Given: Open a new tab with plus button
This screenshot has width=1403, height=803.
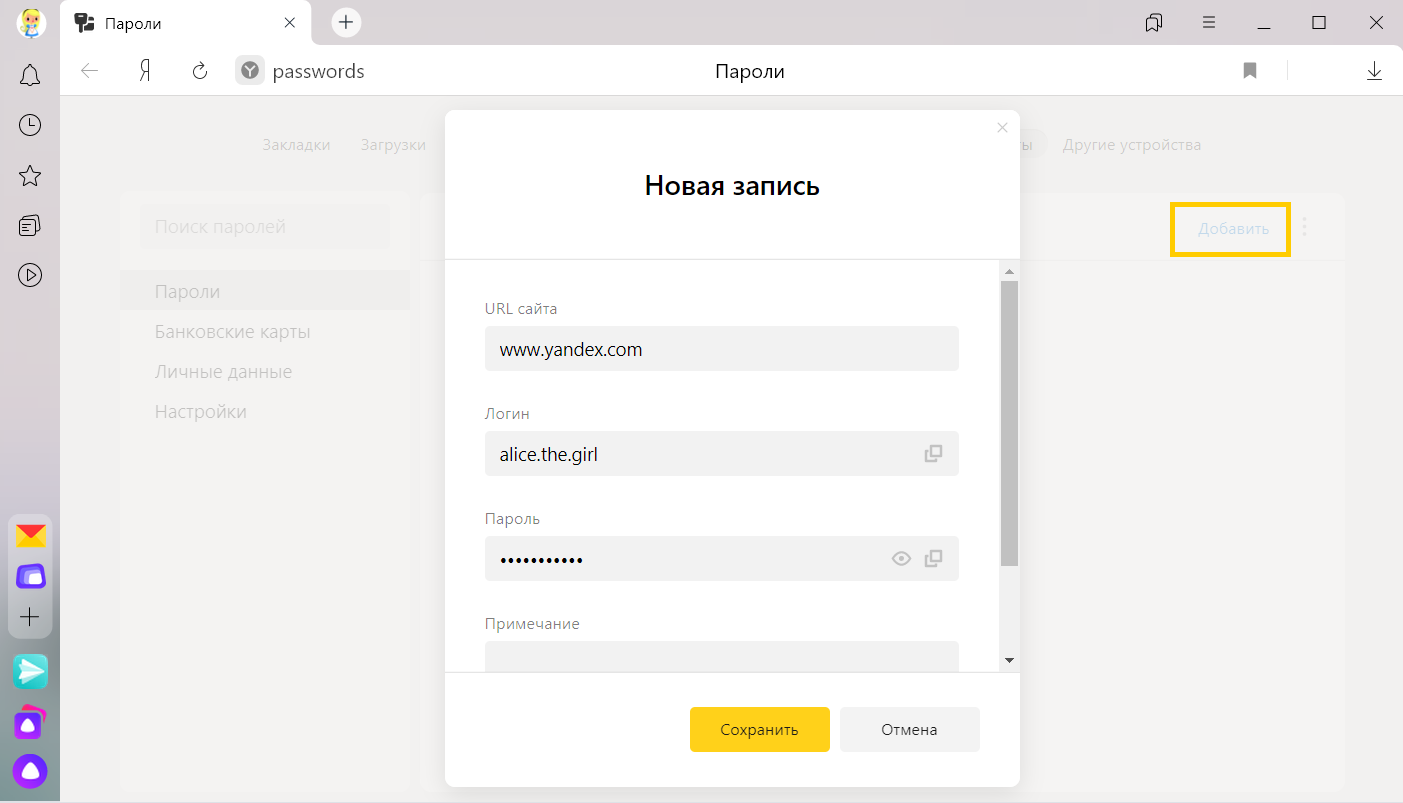Looking at the screenshot, I should 346,23.
